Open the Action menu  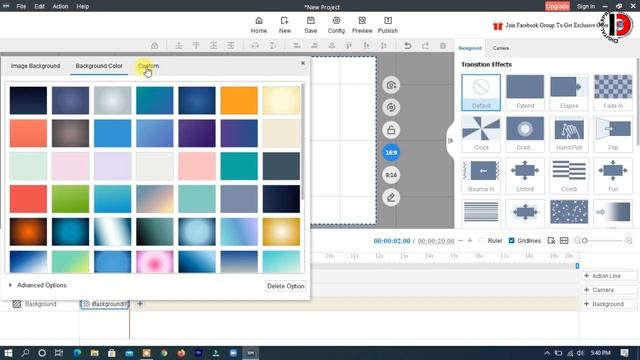(60, 7)
